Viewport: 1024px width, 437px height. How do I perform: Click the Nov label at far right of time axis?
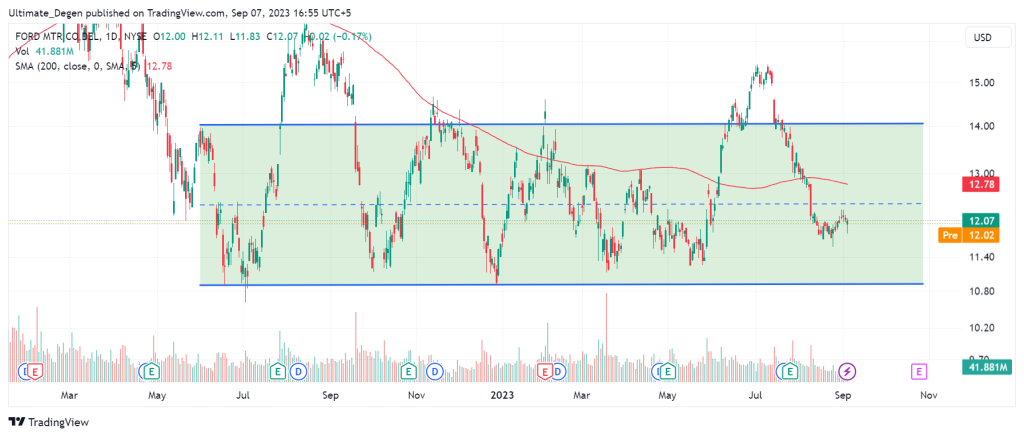point(929,395)
